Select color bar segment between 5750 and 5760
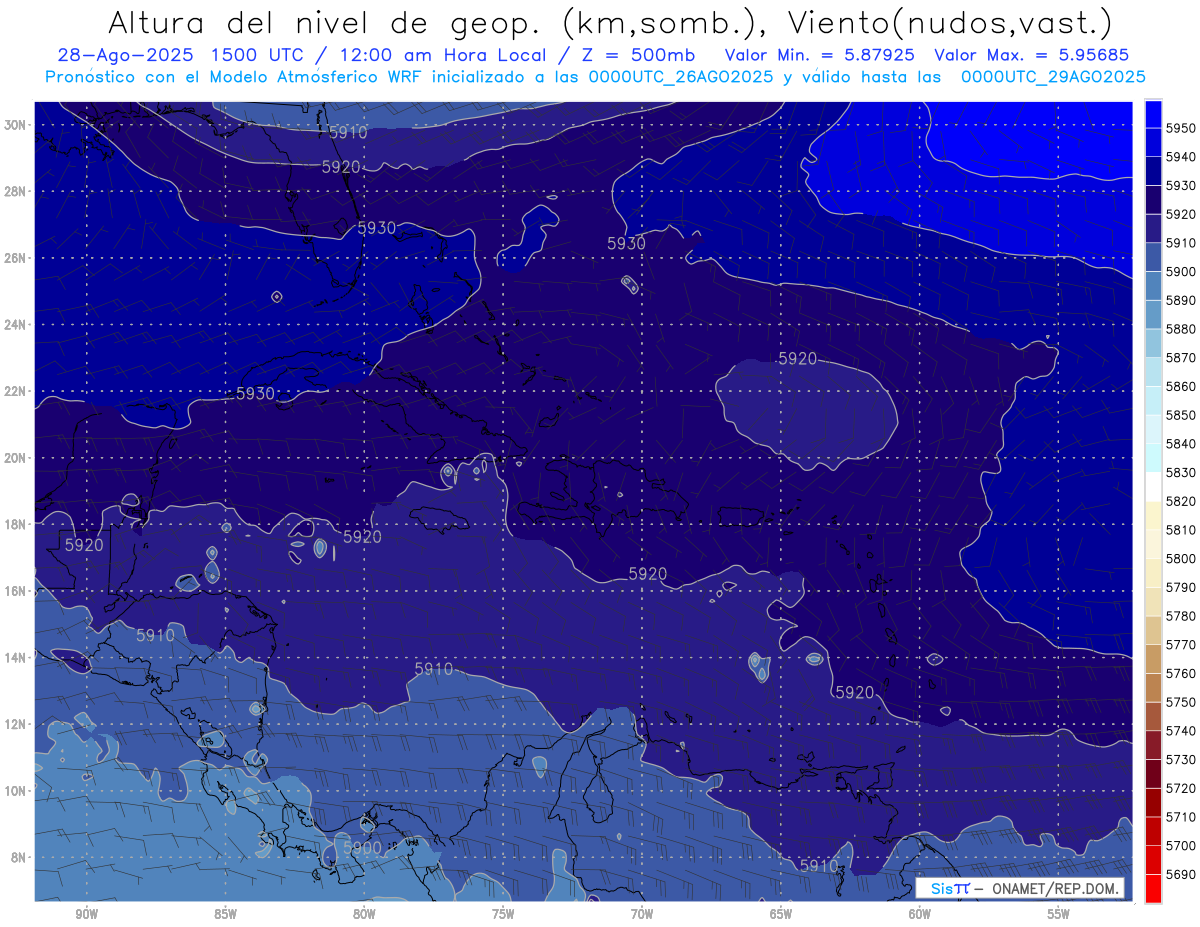The height and width of the screenshot is (927, 1200). [x=1153, y=687]
